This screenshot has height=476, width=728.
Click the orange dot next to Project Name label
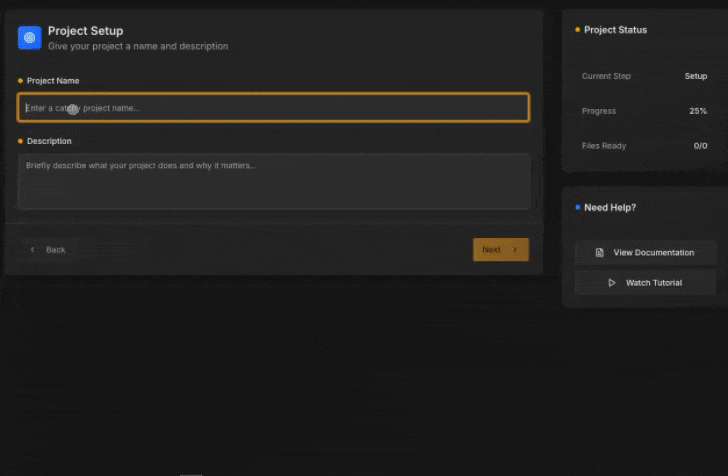[x=20, y=81]
